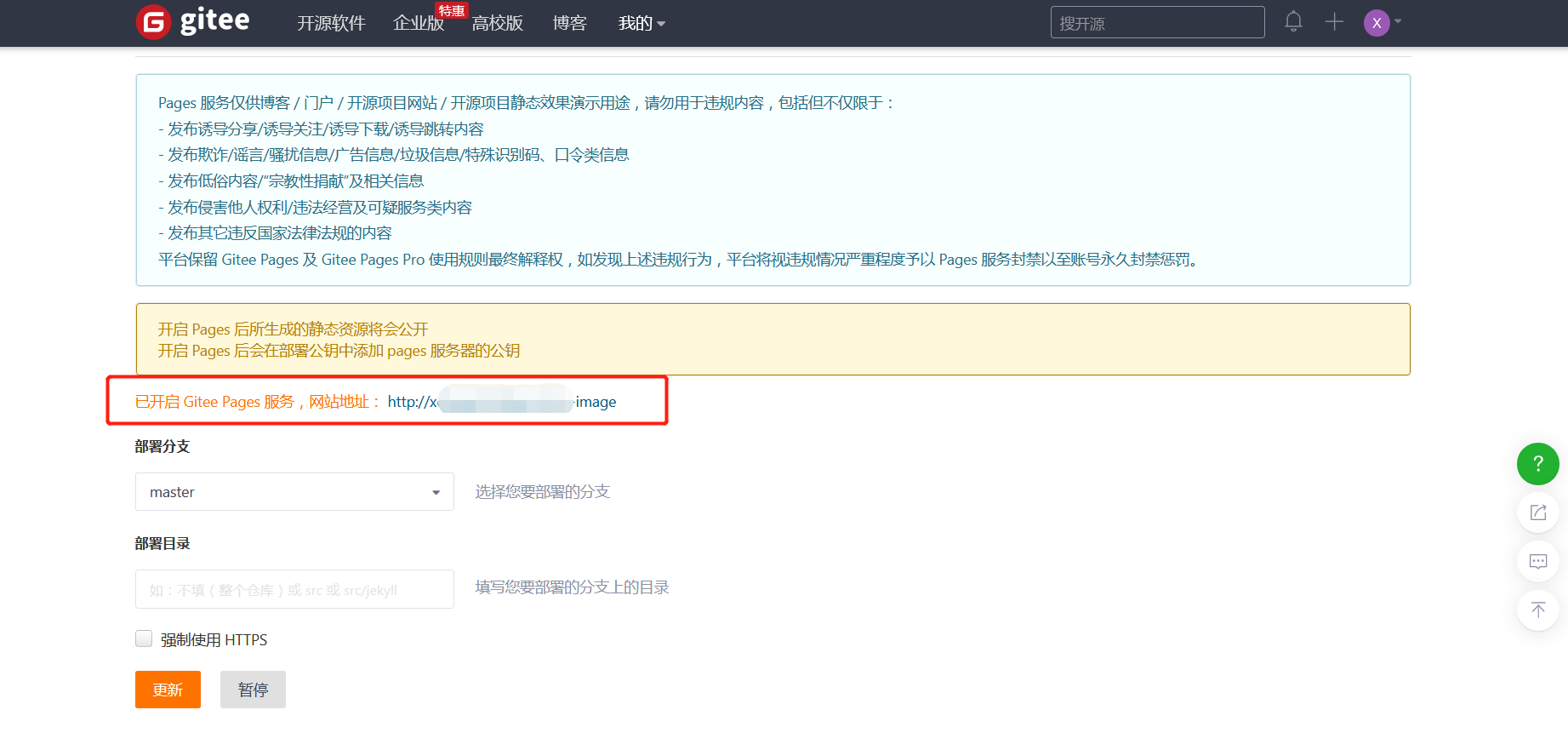
Task: Click the plus create-new icon
Action: click(1334, 22)
